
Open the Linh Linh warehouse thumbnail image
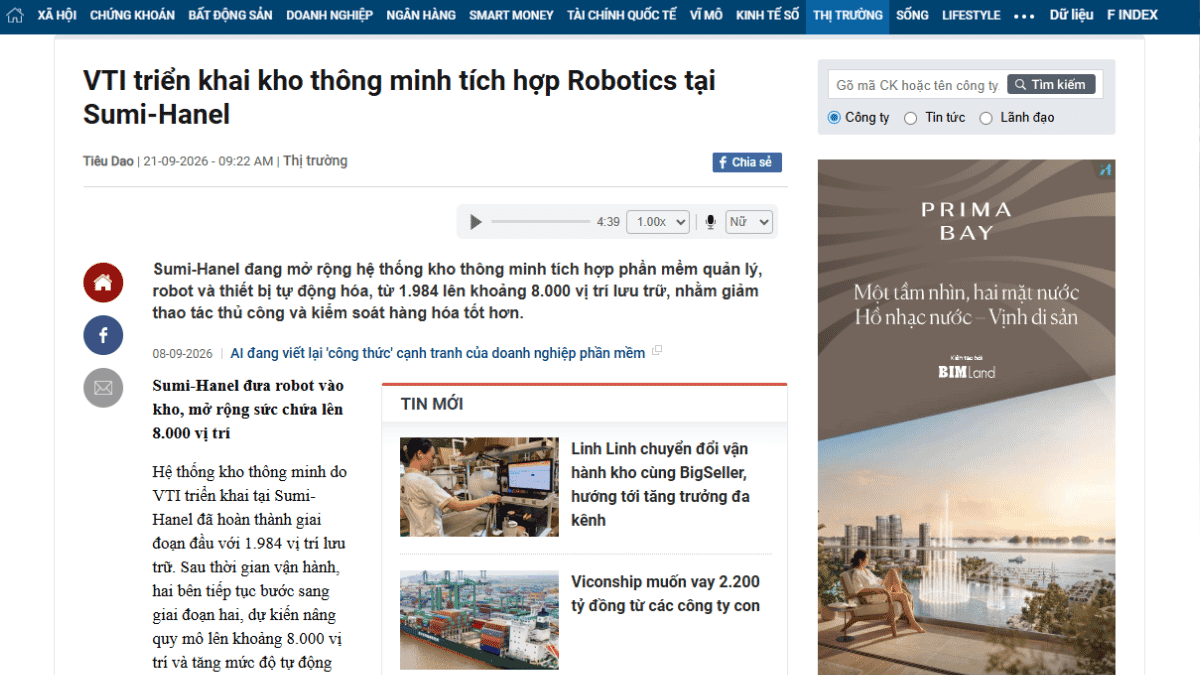coord(479,487)
